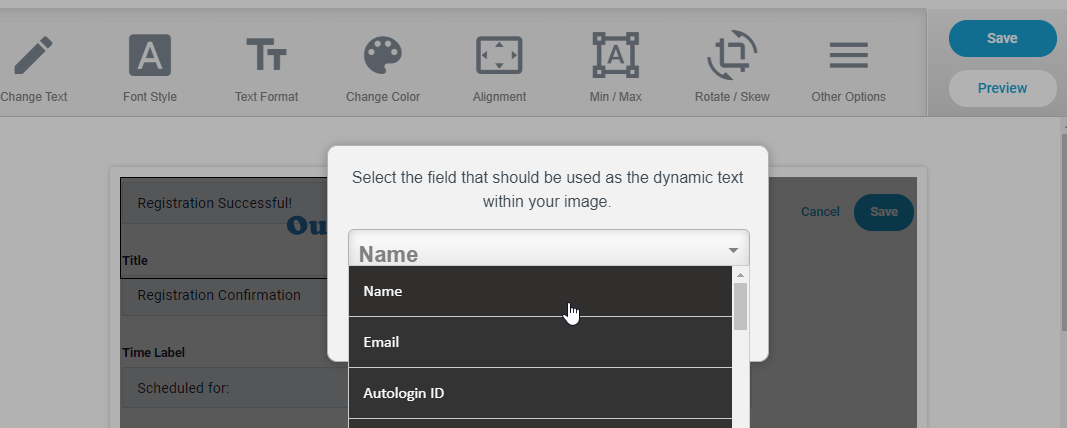Click the dark Save button next to Cancel
The width and height of the screenshot is (1067, 428).
click(883, 212)
